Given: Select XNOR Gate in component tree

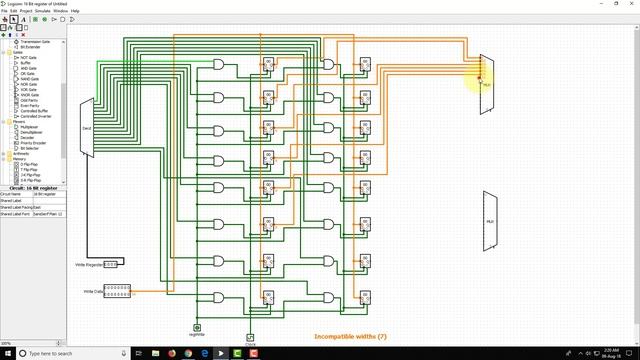Looking at the screenshot, I should coord(29,95).
